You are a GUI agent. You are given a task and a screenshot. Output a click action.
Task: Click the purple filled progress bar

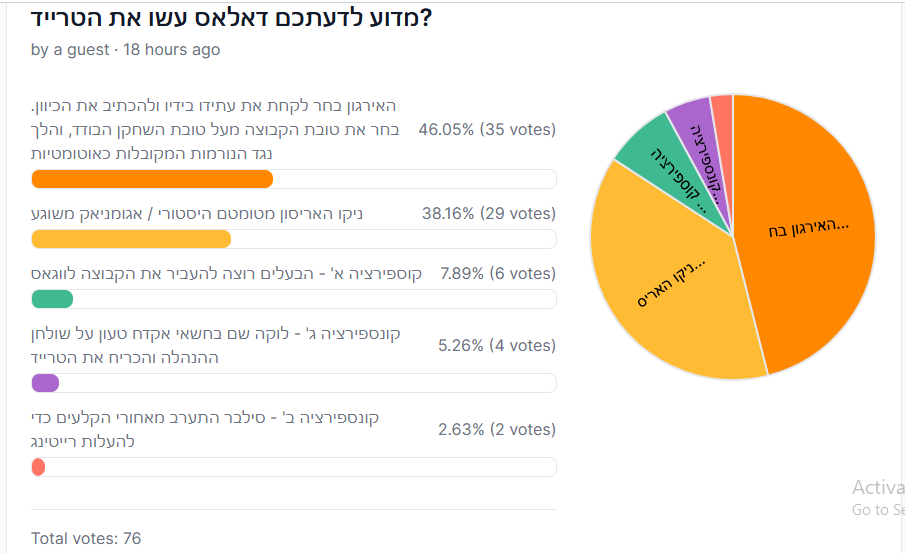[x=46, y=383]
